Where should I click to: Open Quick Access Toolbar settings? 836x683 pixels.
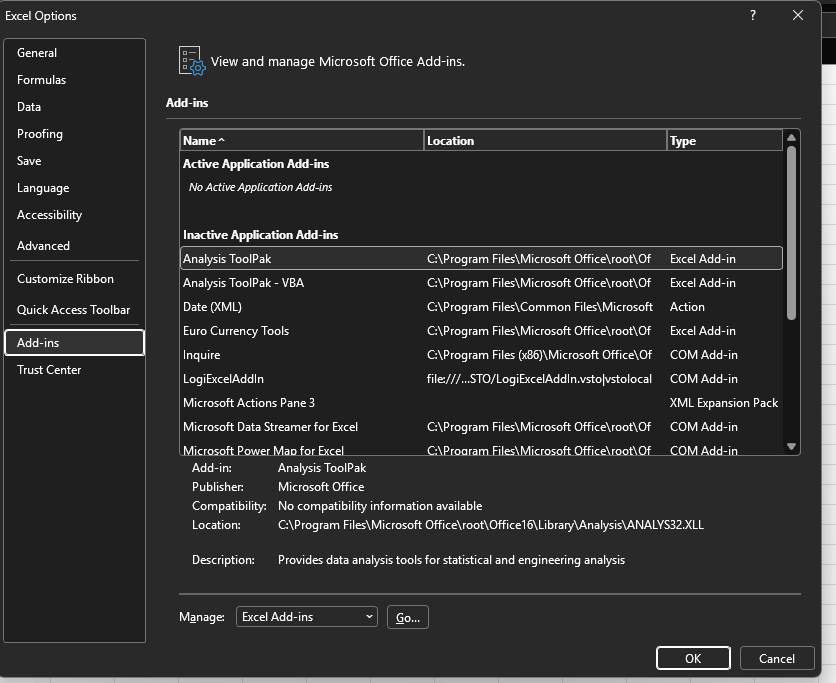[74, 310]
